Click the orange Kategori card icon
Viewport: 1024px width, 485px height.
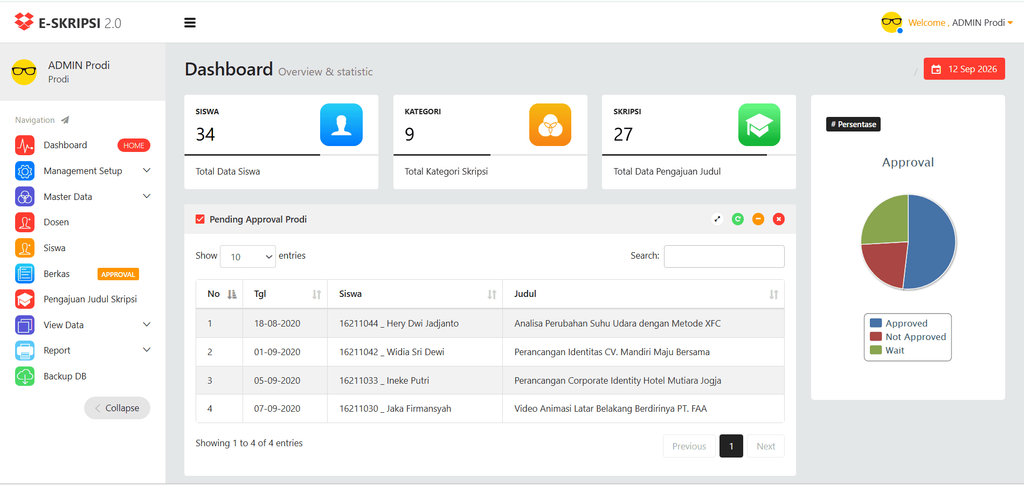point(550,125)
